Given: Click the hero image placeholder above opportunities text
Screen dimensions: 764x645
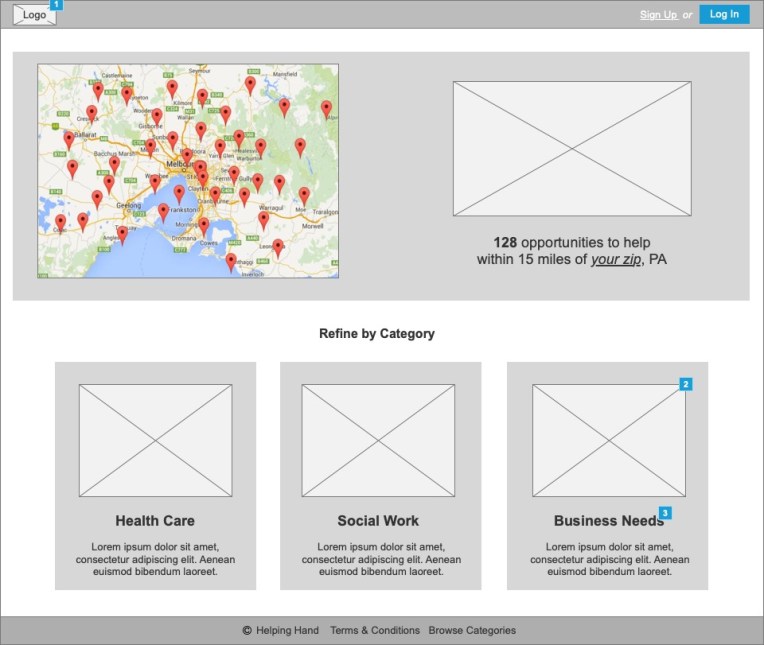Looking at the screenshot, I should (571, 149).
